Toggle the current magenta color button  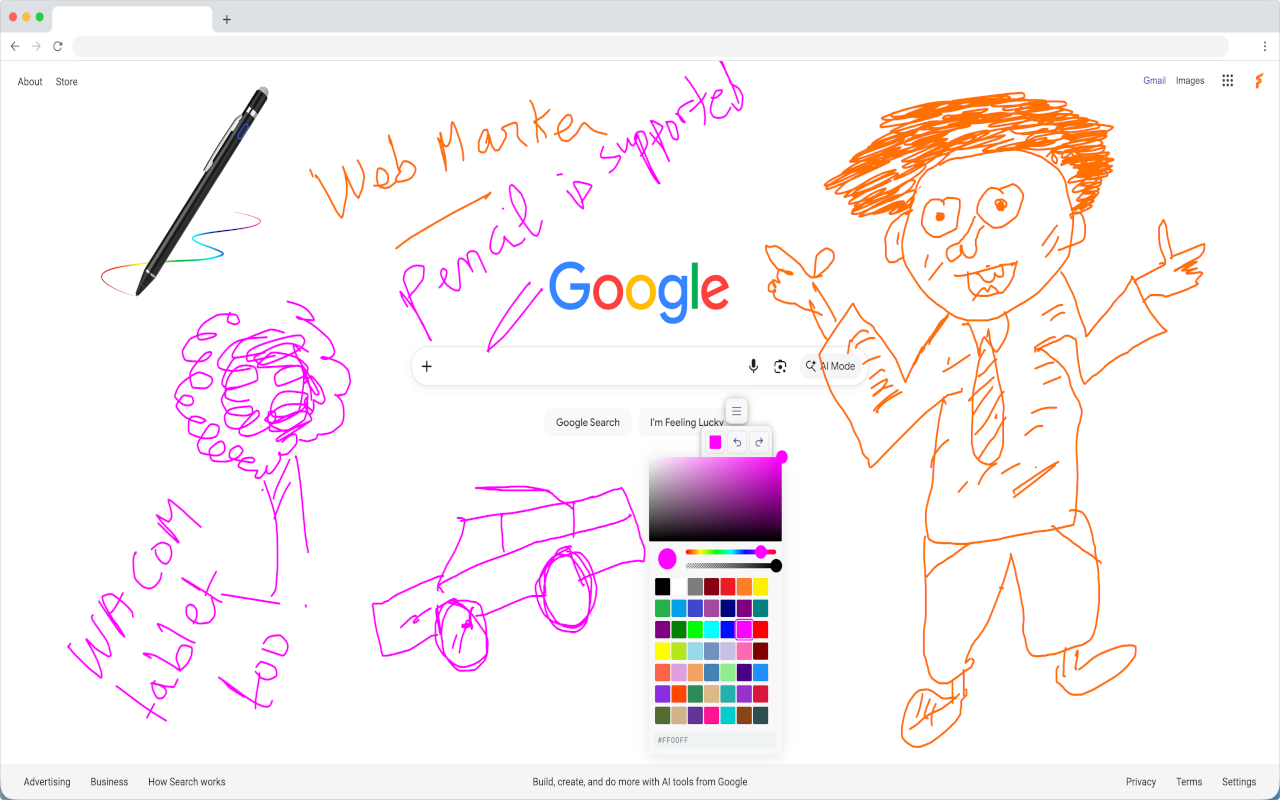(715, 442)
